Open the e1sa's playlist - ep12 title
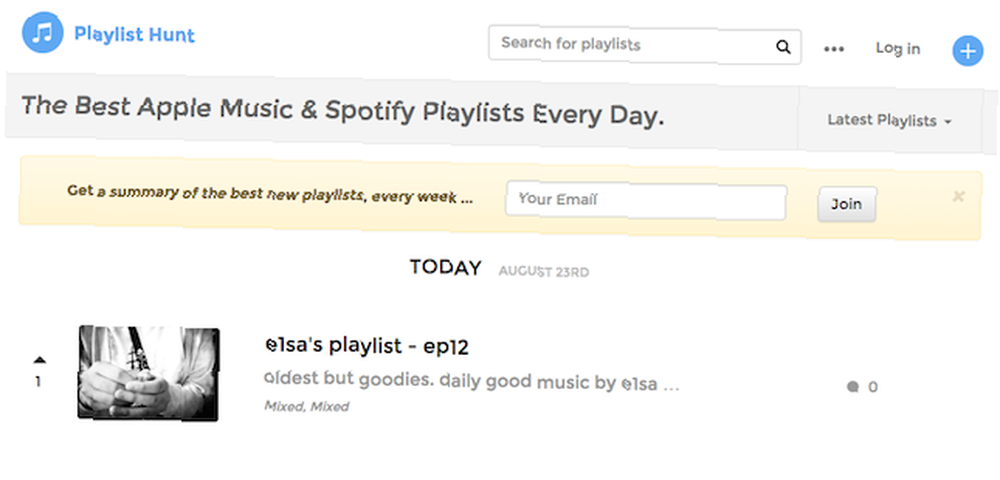Image resolution: width=1000 pixels, height=480 pixels. [367, 345]
